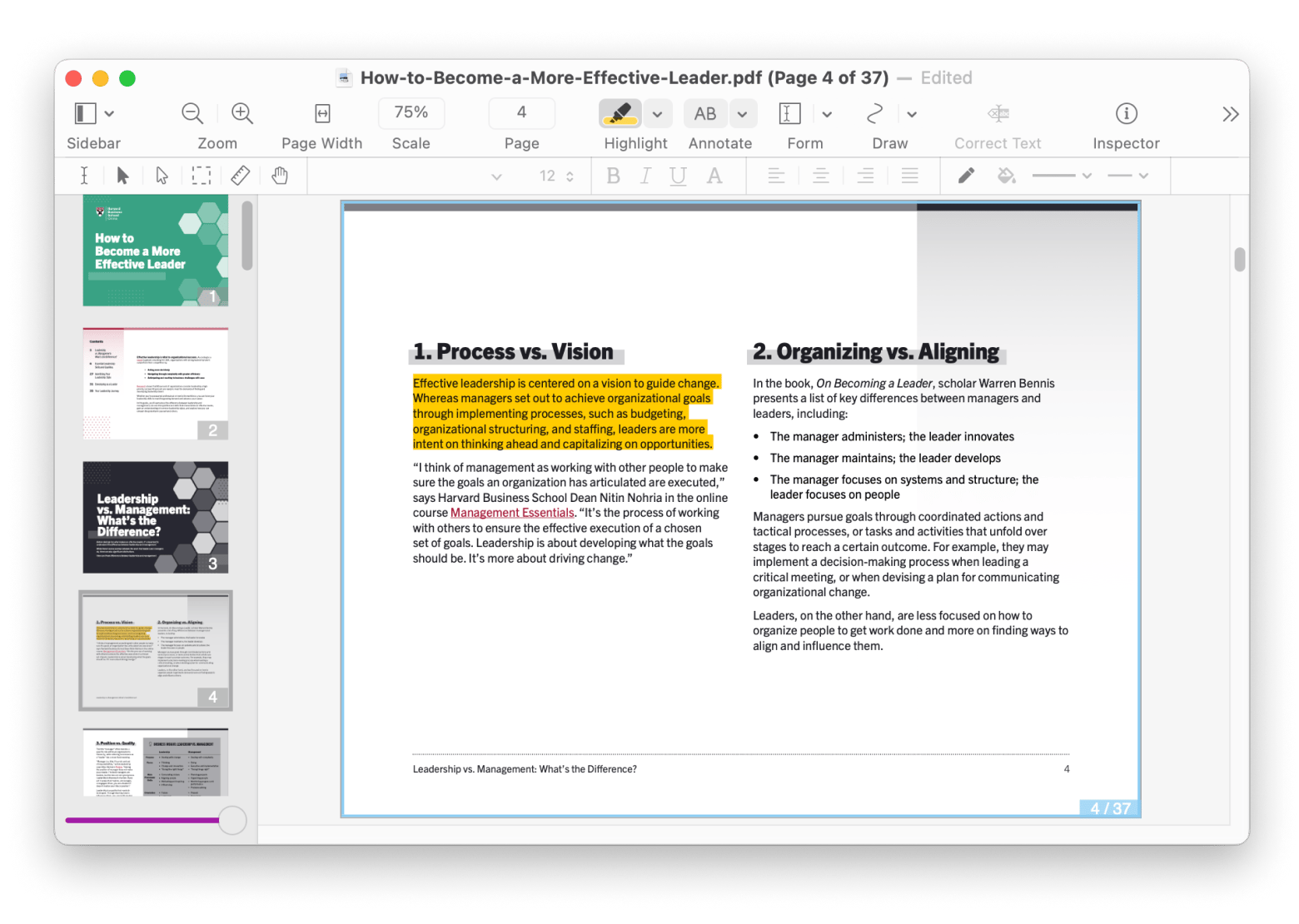Select the hand scroll tool
1299x924 pixels.
[x=280, y=176]
